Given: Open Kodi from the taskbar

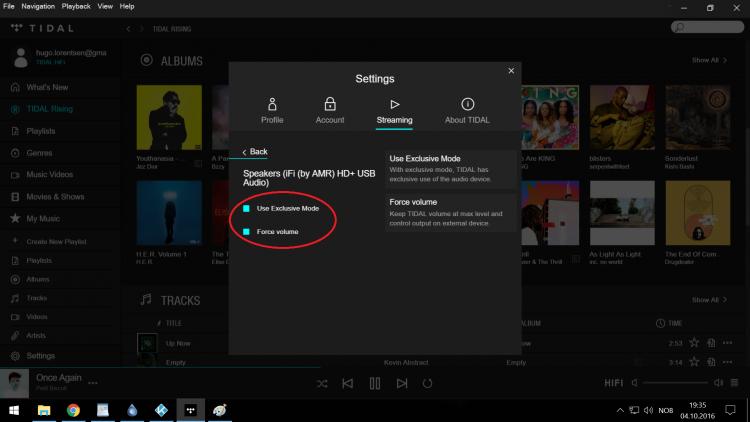Looking at the screenshot, I should click(161, 411).
